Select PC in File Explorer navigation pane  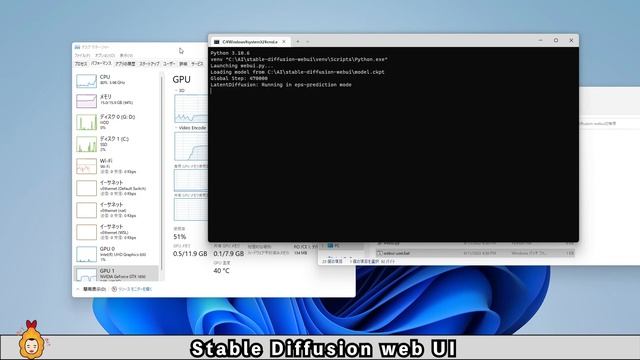point(342,246)
